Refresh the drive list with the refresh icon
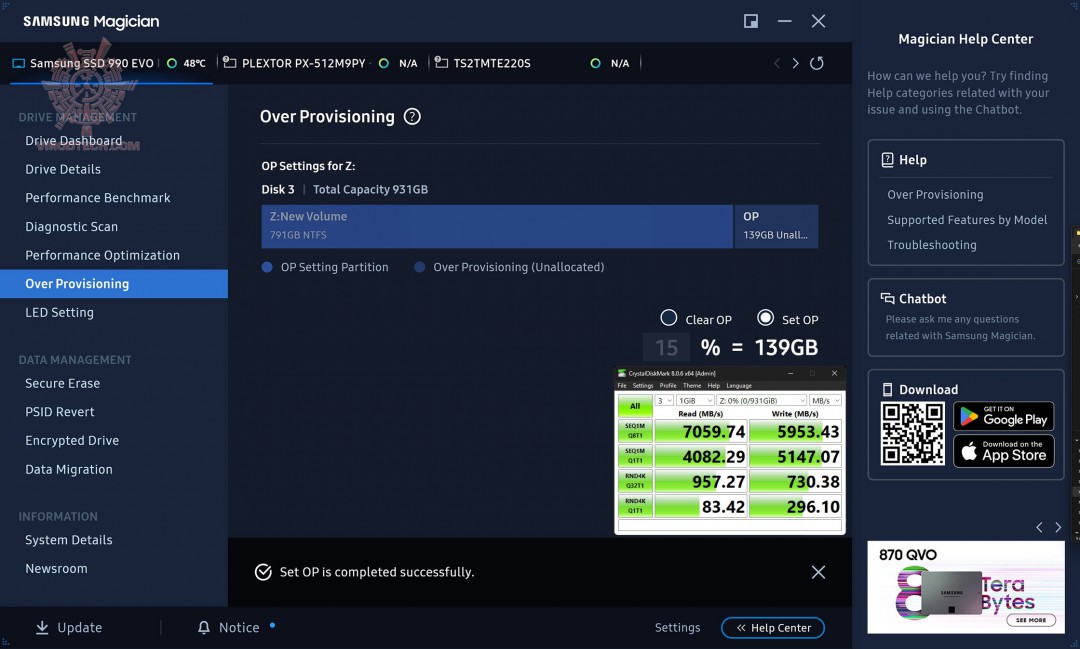This screenshot has height=649, width=1080. coord(816,62)
